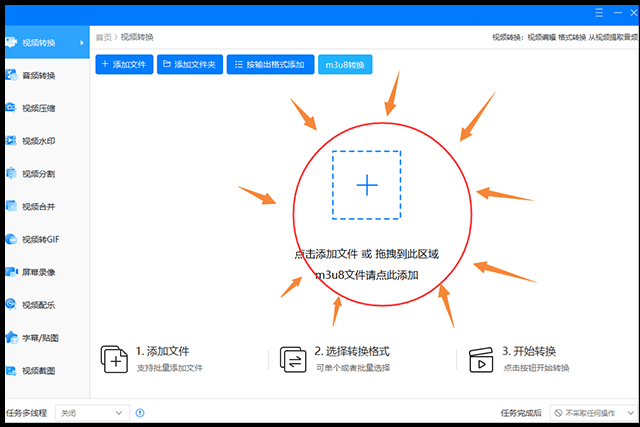Image resolution: width=640 pixels, height=427 pixels.
Task: Open the 视频合并 sidebar section
Action: click(47, 207)
